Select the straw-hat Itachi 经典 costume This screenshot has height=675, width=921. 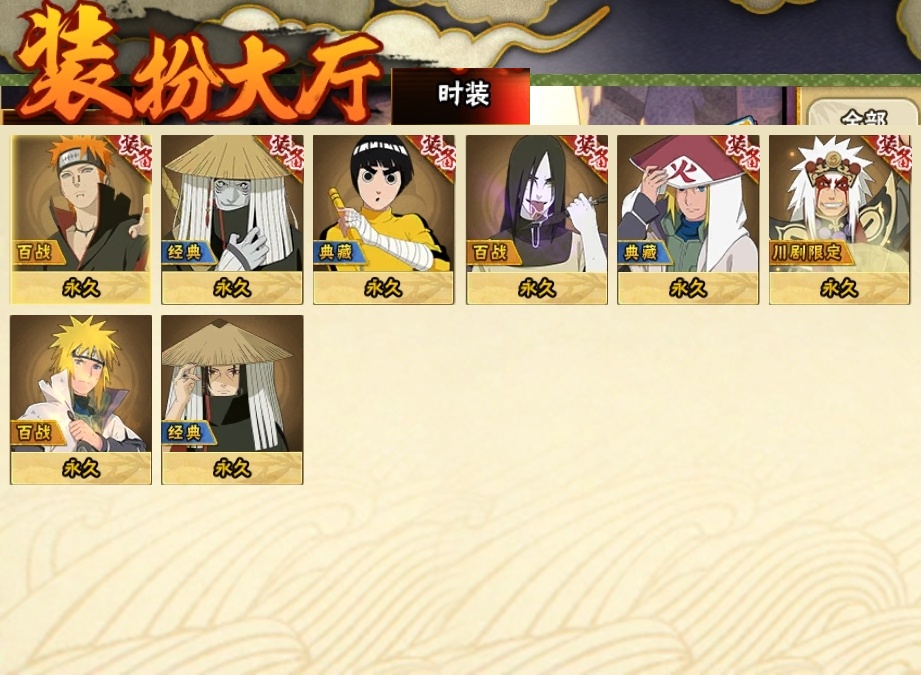click(233, 400)
